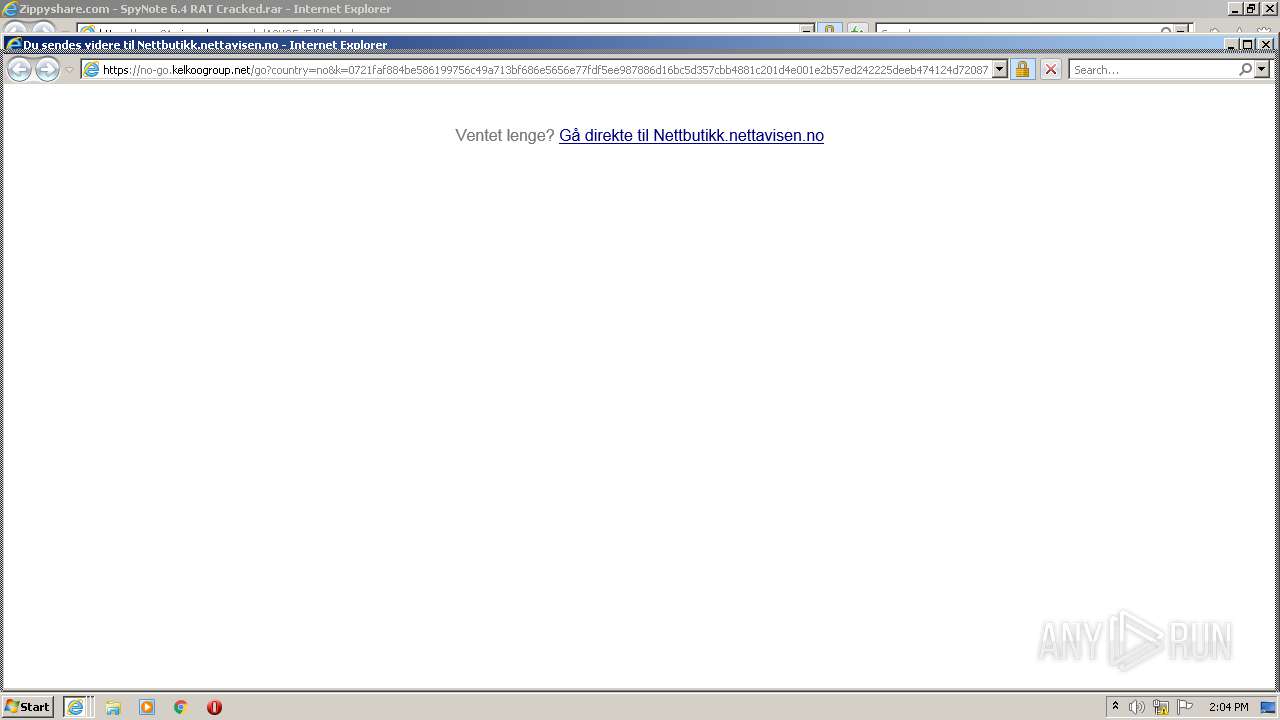Launch the media player taskbar icon
The image size is (1280, 720).
point(147,707)
